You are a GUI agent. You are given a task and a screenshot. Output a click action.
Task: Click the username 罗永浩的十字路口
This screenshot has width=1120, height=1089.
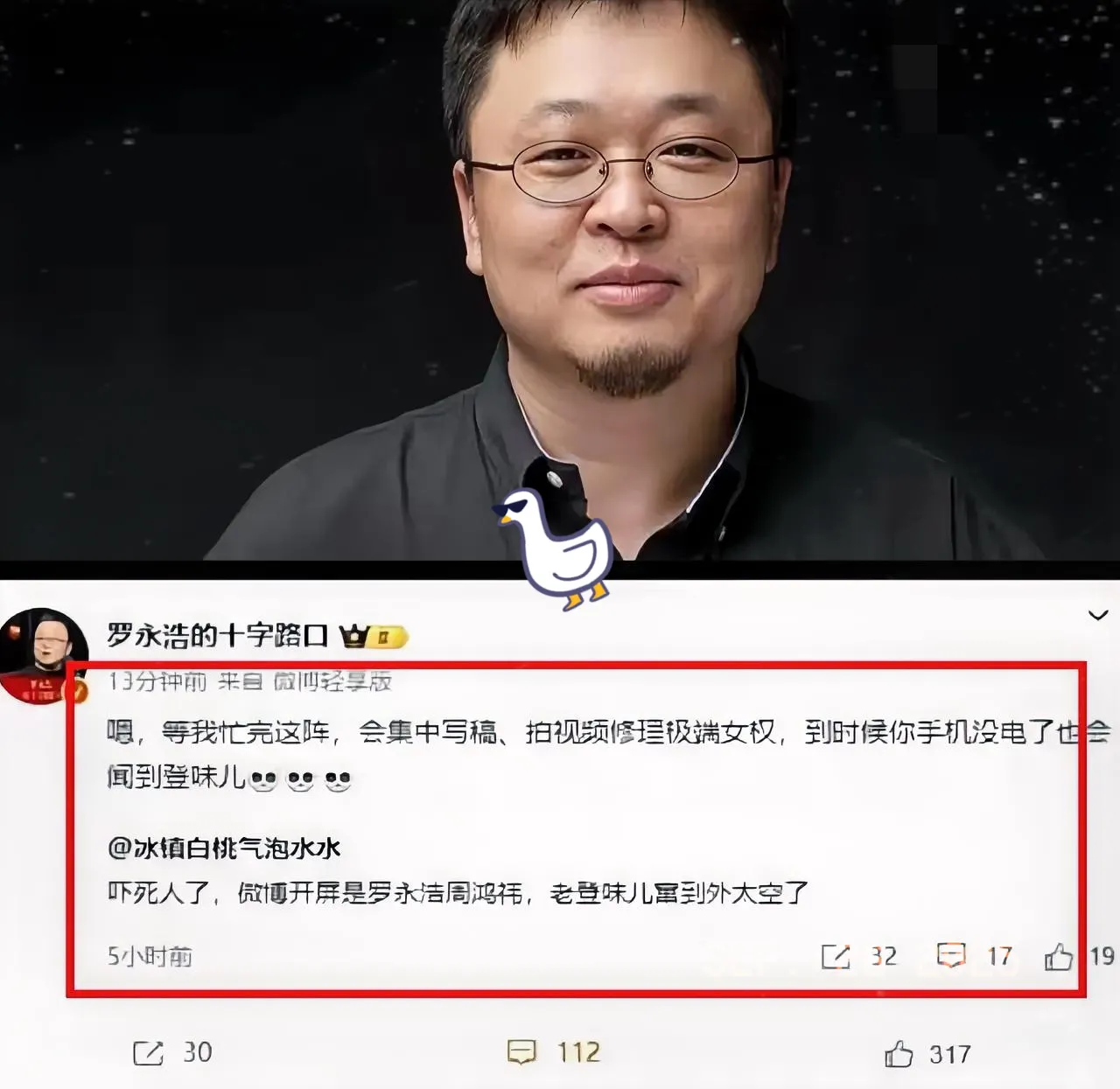click(x=217, y=635)
